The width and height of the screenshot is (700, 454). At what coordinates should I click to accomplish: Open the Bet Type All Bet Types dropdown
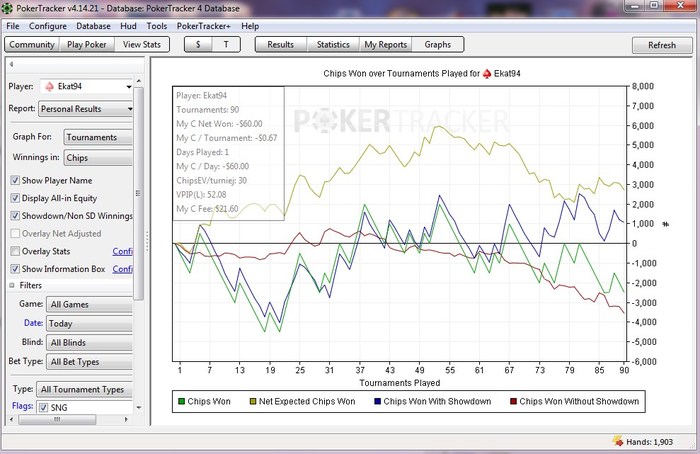(x=89, y=362)
